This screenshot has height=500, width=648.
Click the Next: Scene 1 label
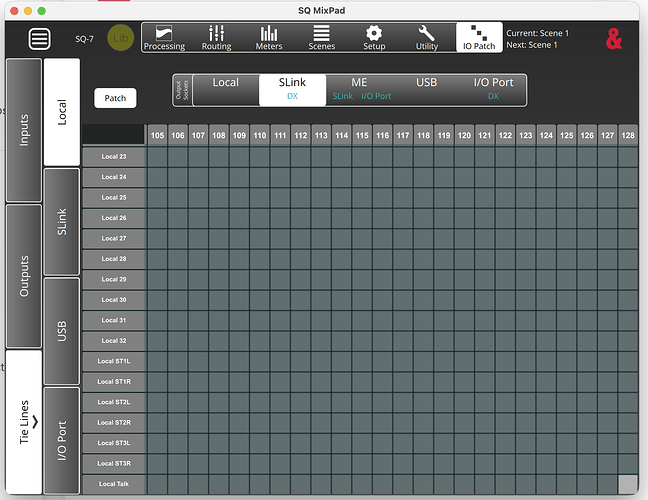click(x=532, y=45)
